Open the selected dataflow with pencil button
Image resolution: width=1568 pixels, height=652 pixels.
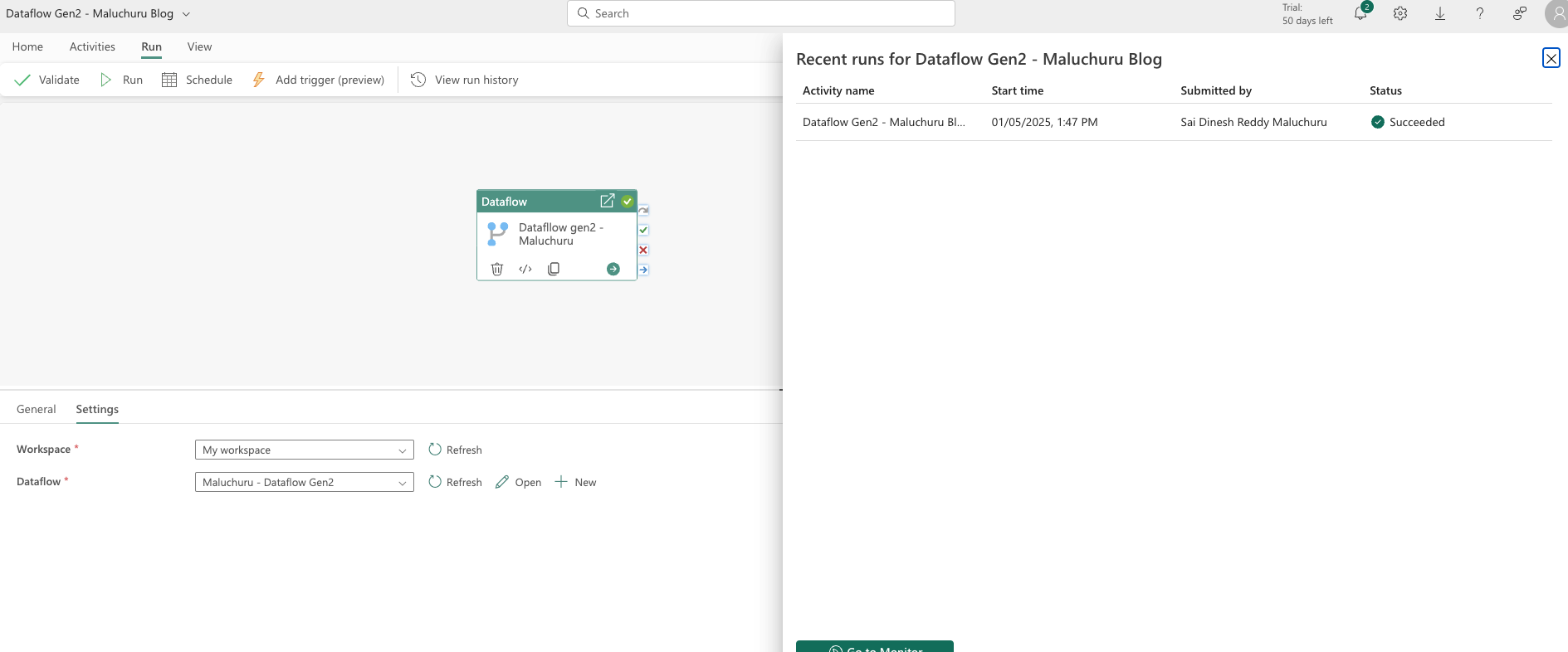tap(518, 482)
